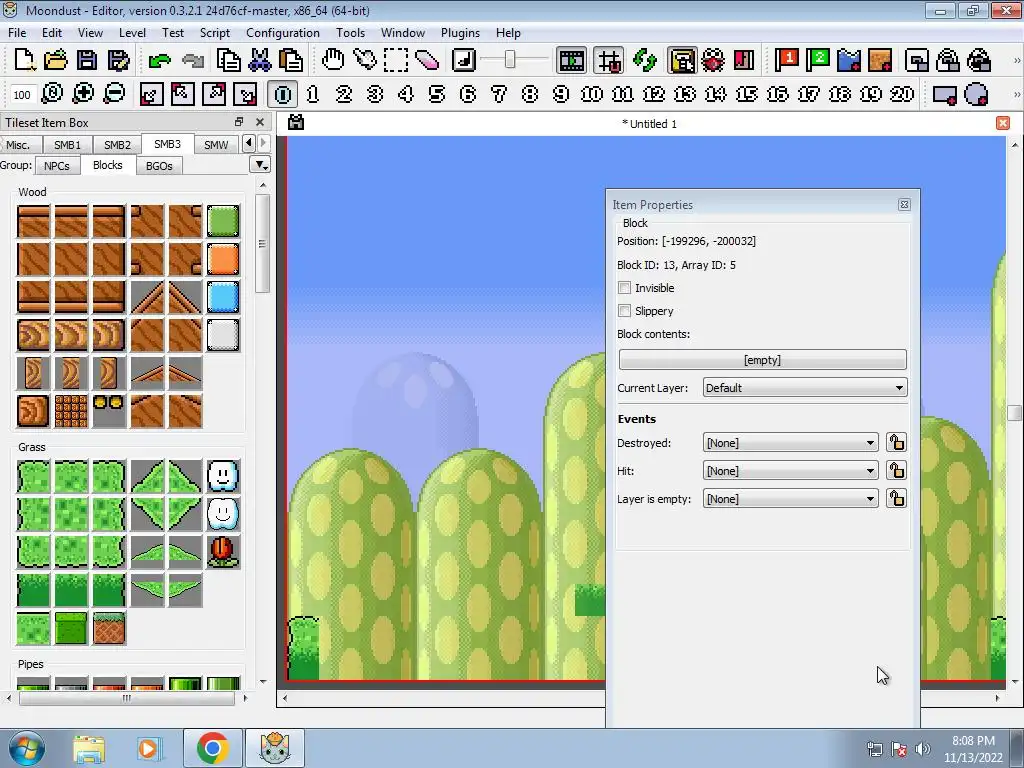Enable the Slippery checkbox

tap(624, 311)
